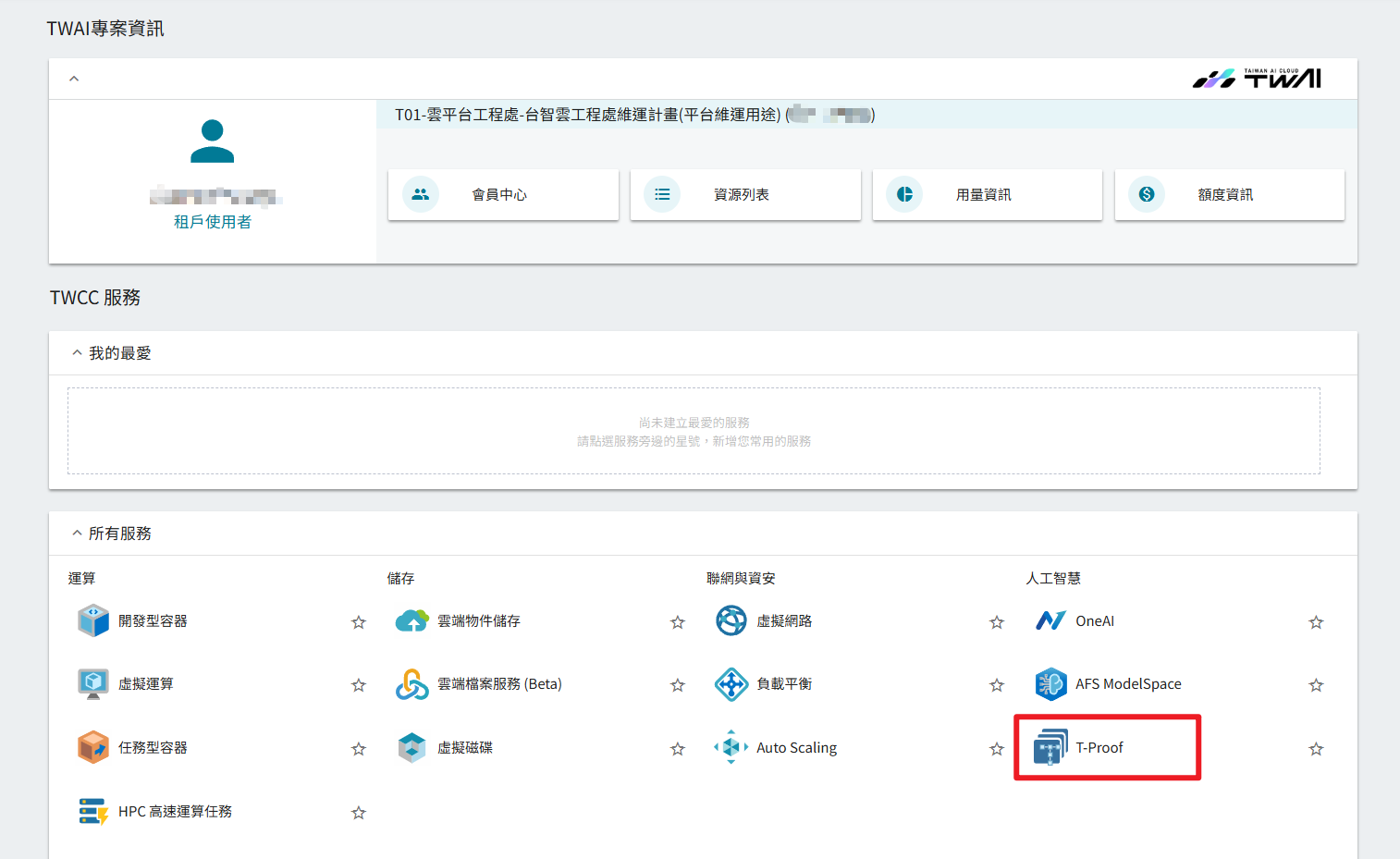Image resolution: width=1400 pixels, height=859 pixels.
Task: Click the 人工智慧 category heading
Action: click(x=1053, y=578)
